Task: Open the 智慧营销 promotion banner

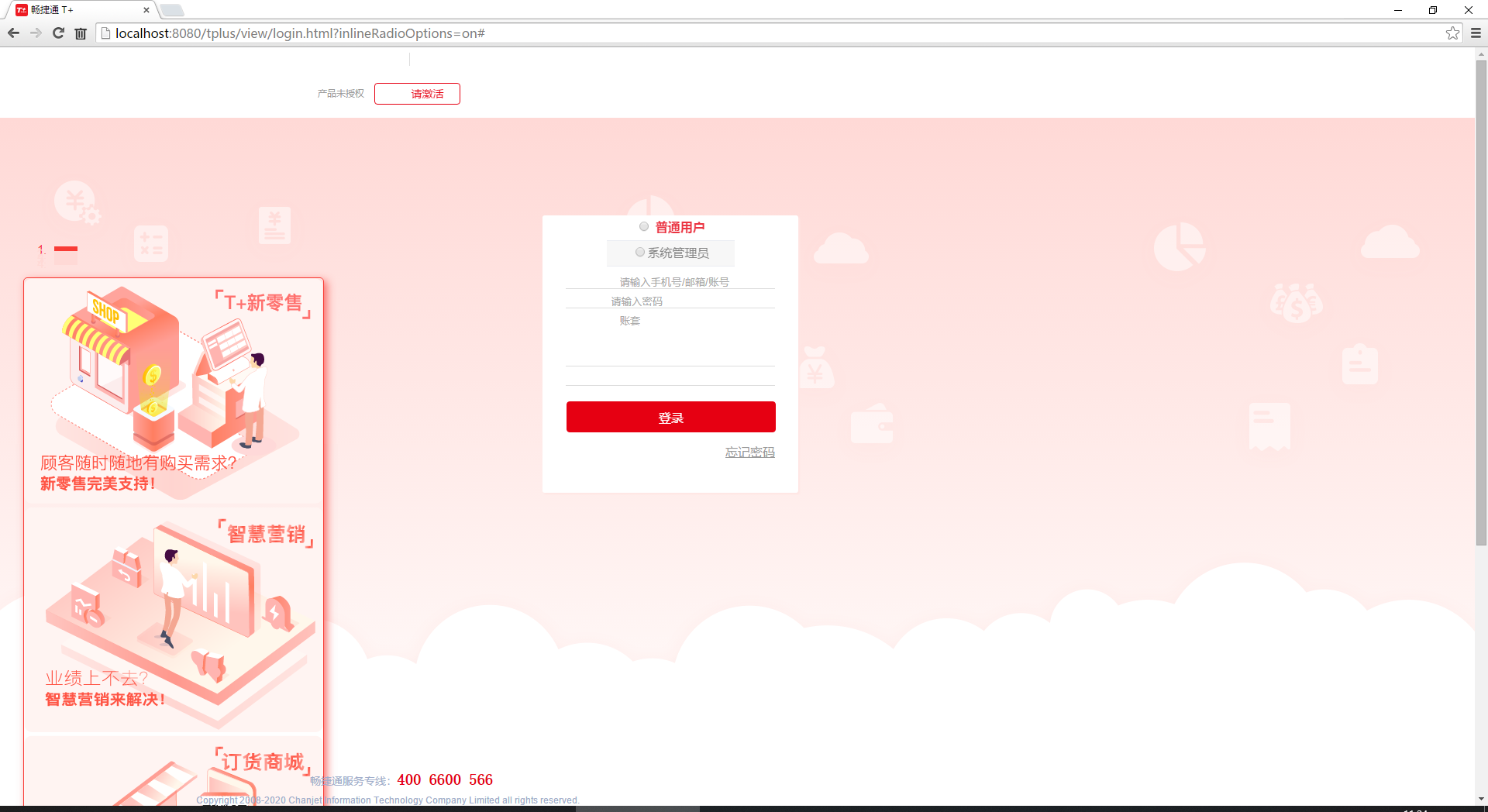Action: click(174, 620)
